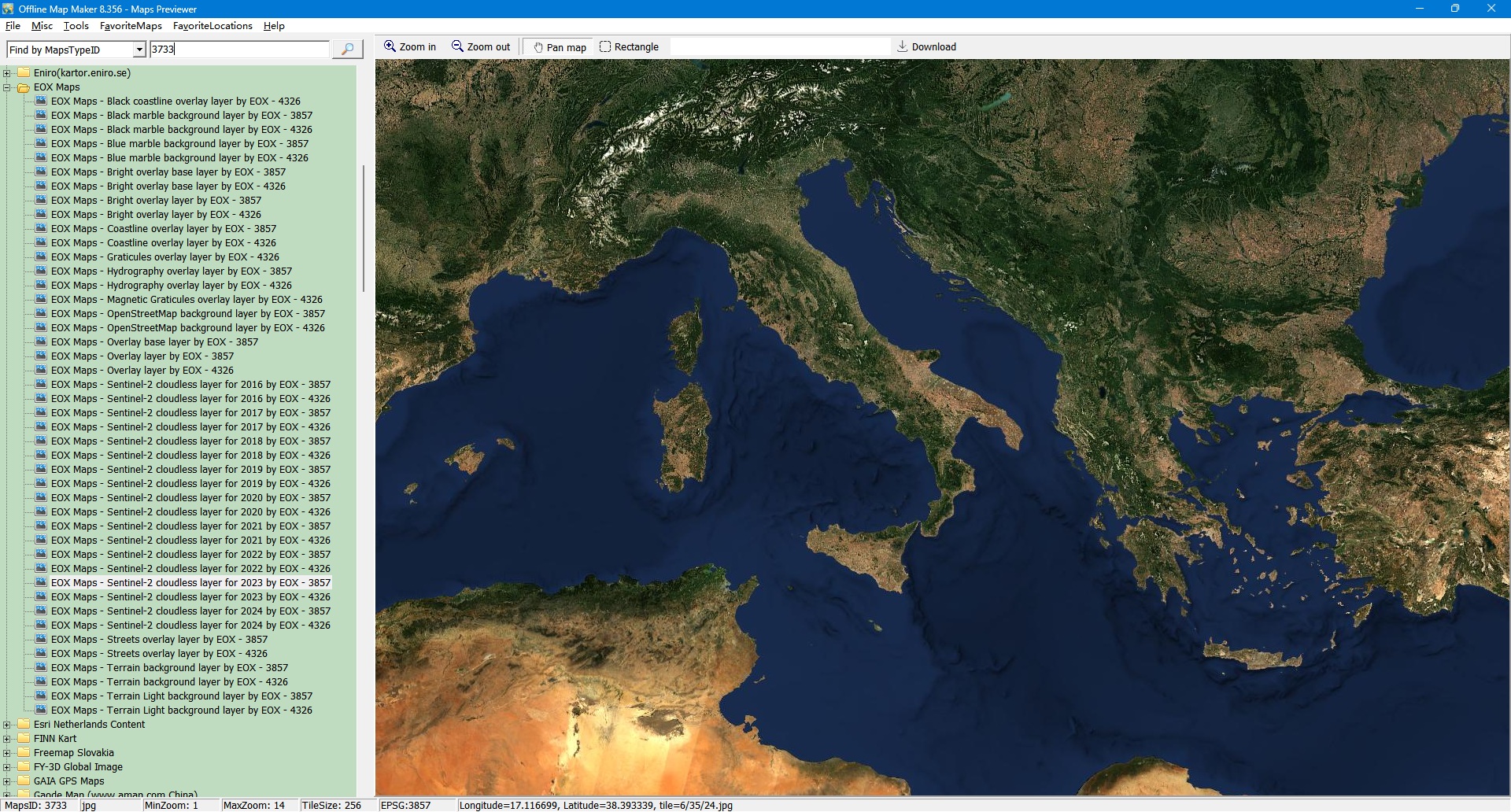Click the EOX Maps open folder icon
This screenshot has height=812, width=1511.
24,87
